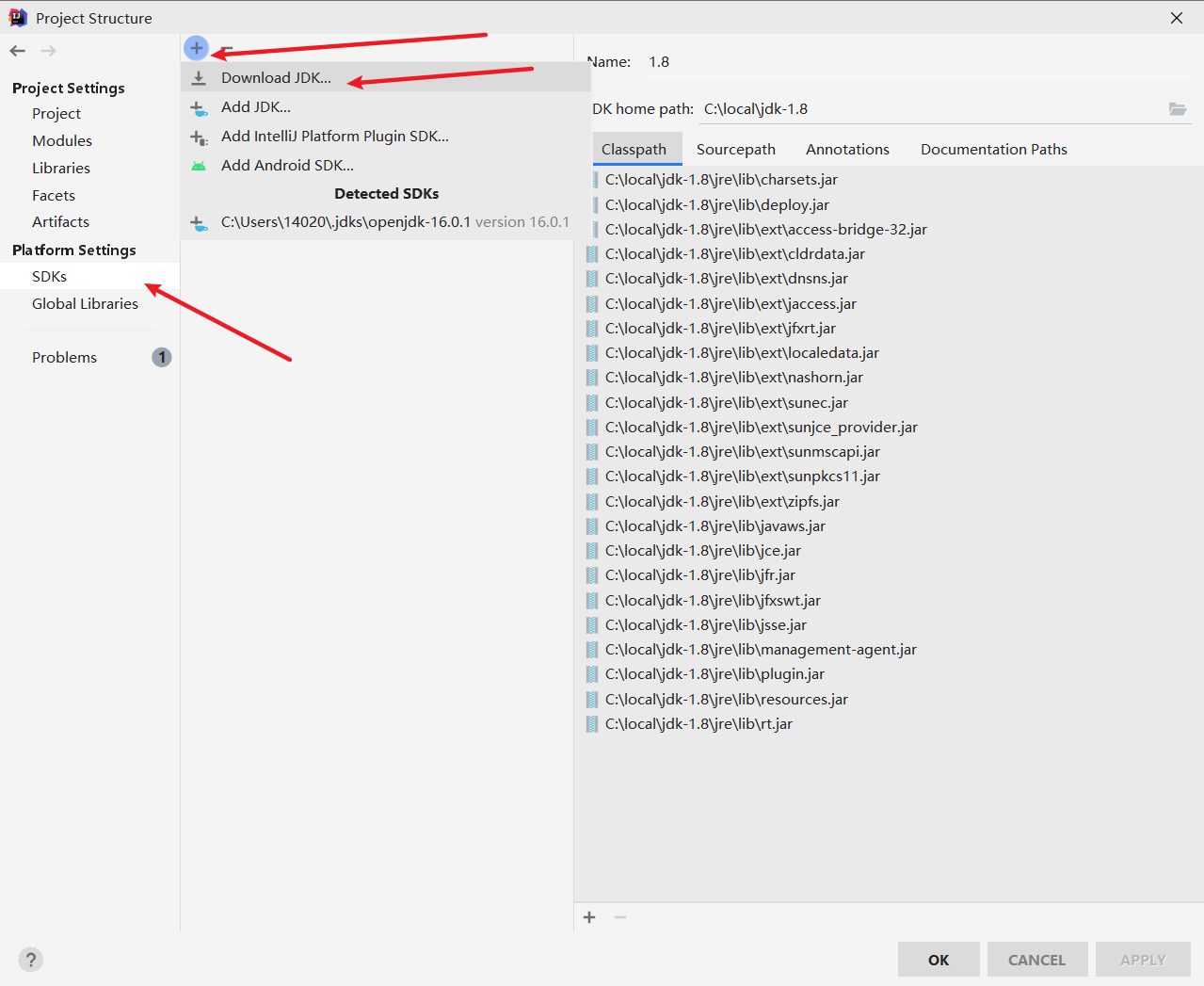Select jfr.jar classpath entry
Viewport: 1204px width, 986px height.
click(700, 575)
